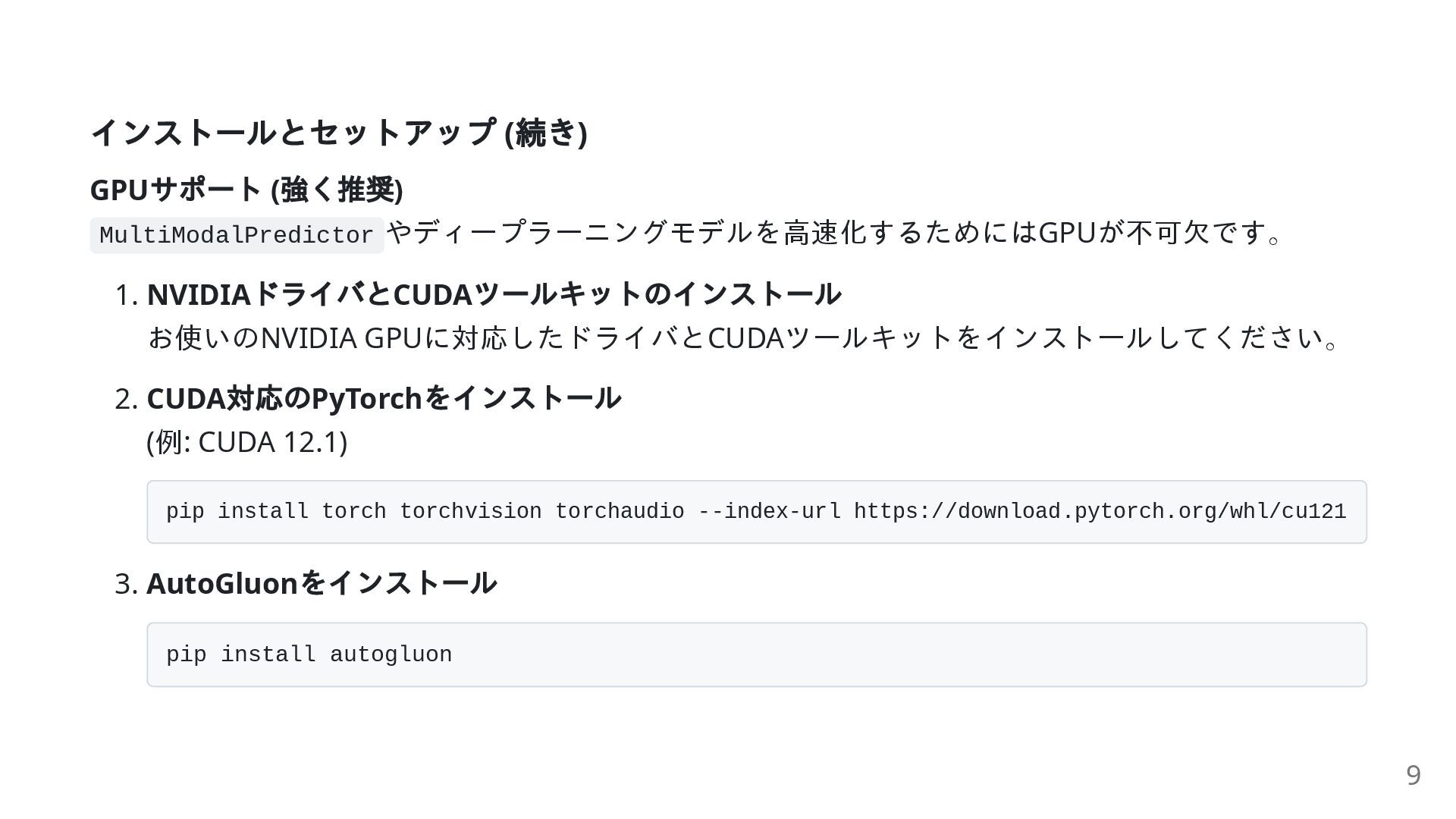Click the slide title インストールとセットアップ (続き)
The image size is (1456, 819).
pos(339,133)
